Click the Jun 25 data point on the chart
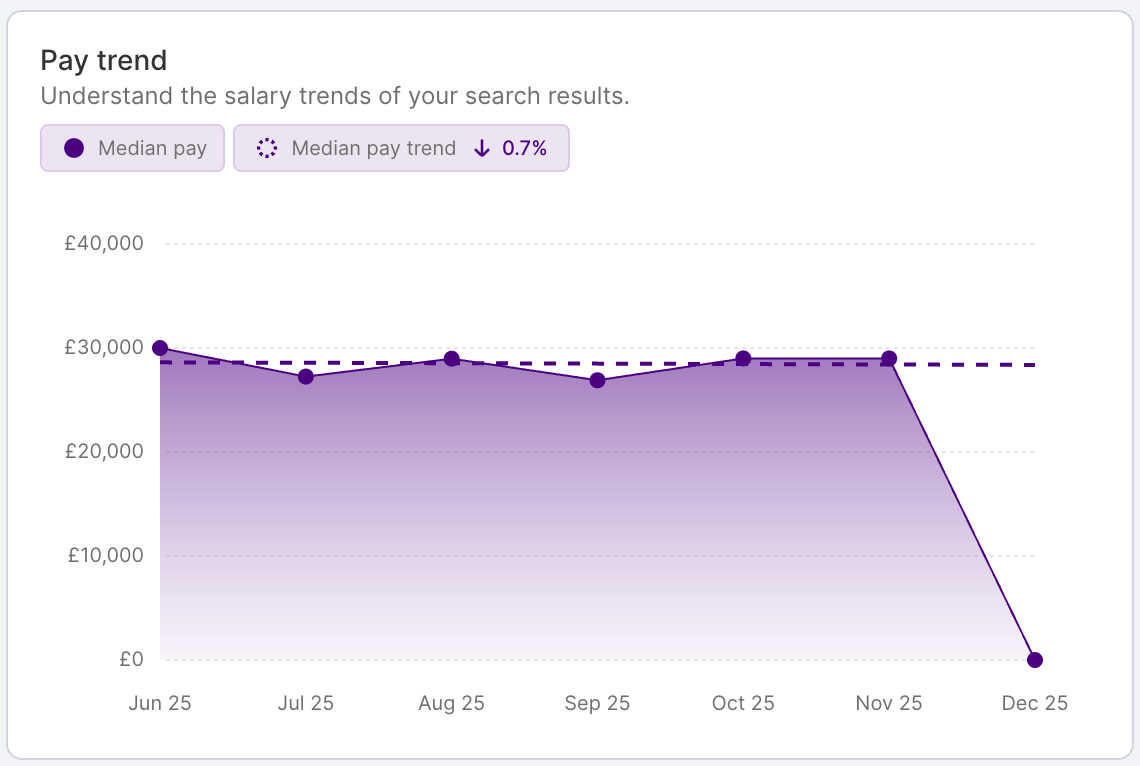Screen dimensions: 1140x766 tap(160, 348)
